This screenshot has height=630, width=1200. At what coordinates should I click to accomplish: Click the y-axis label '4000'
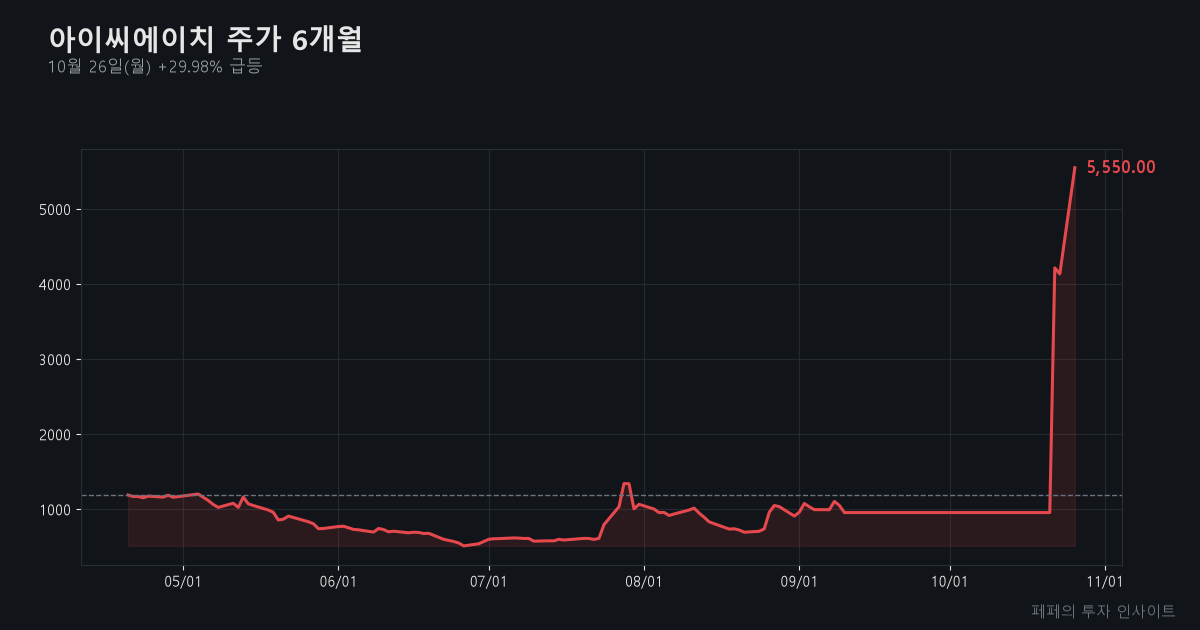56,285
